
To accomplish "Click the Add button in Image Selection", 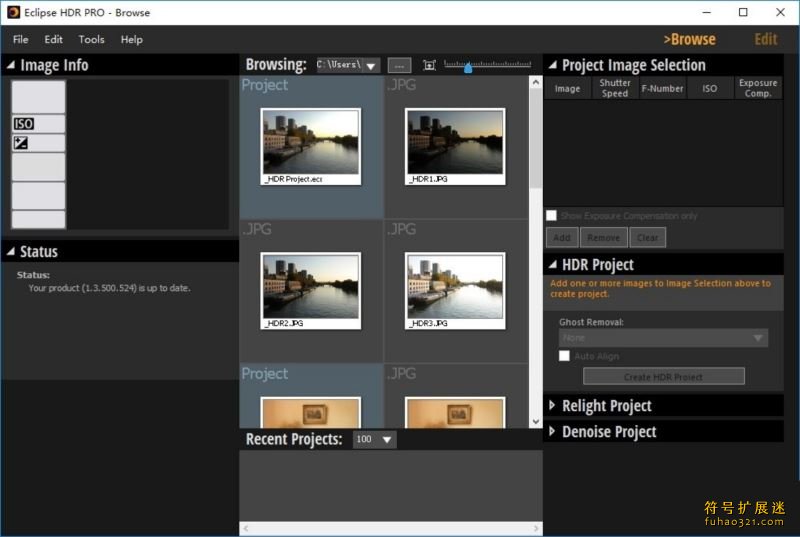I will (562, 238).
